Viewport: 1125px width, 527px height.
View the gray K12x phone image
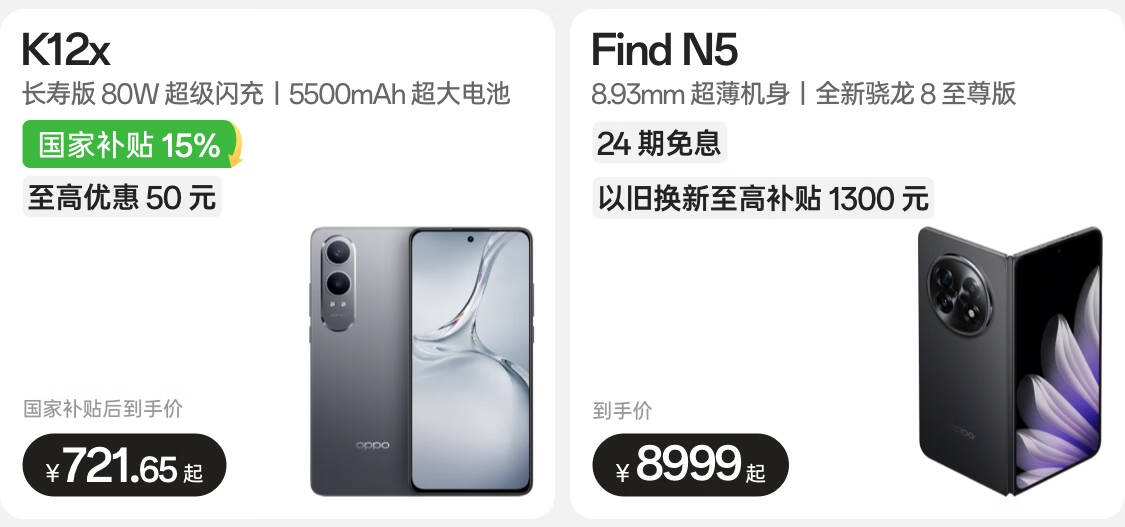[421, 361]
